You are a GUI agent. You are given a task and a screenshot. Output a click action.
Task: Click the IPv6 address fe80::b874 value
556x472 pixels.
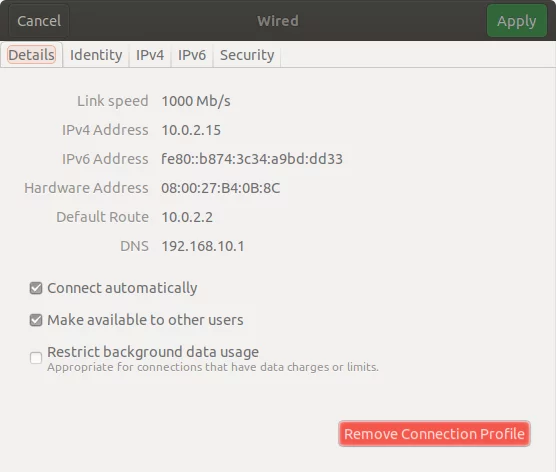tap(252, 159)
